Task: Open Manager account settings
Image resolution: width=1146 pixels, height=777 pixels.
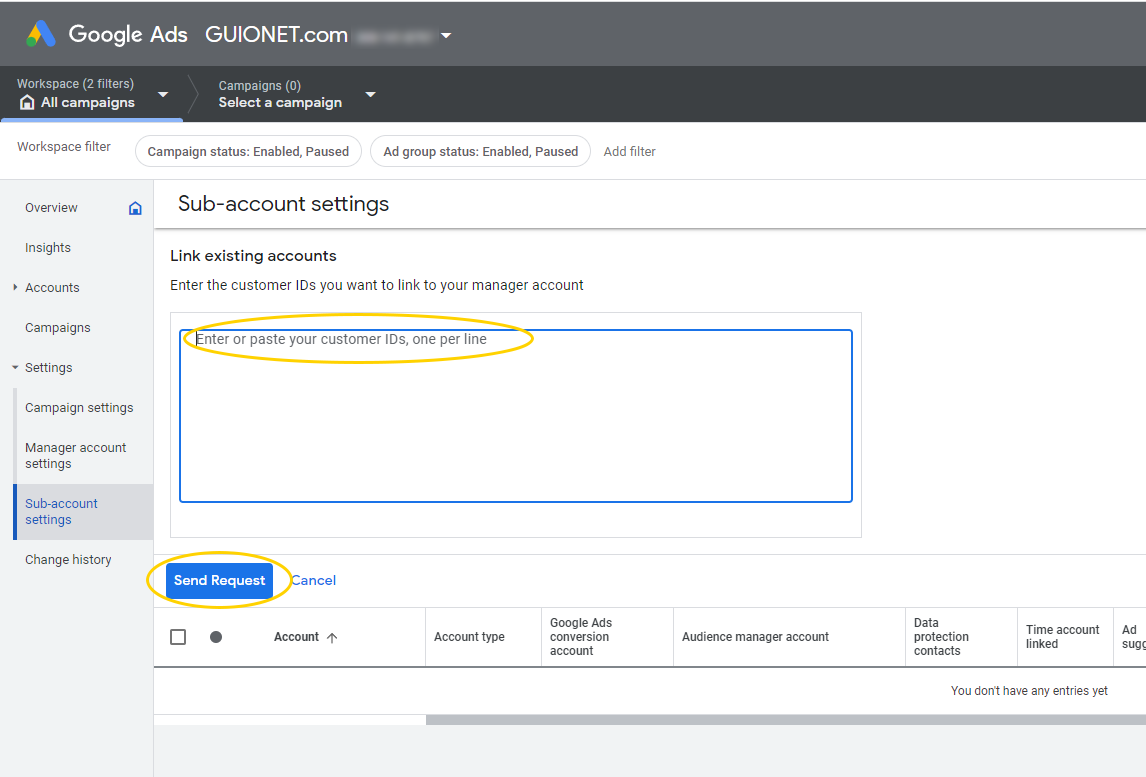Action: (x=75, y=455)
